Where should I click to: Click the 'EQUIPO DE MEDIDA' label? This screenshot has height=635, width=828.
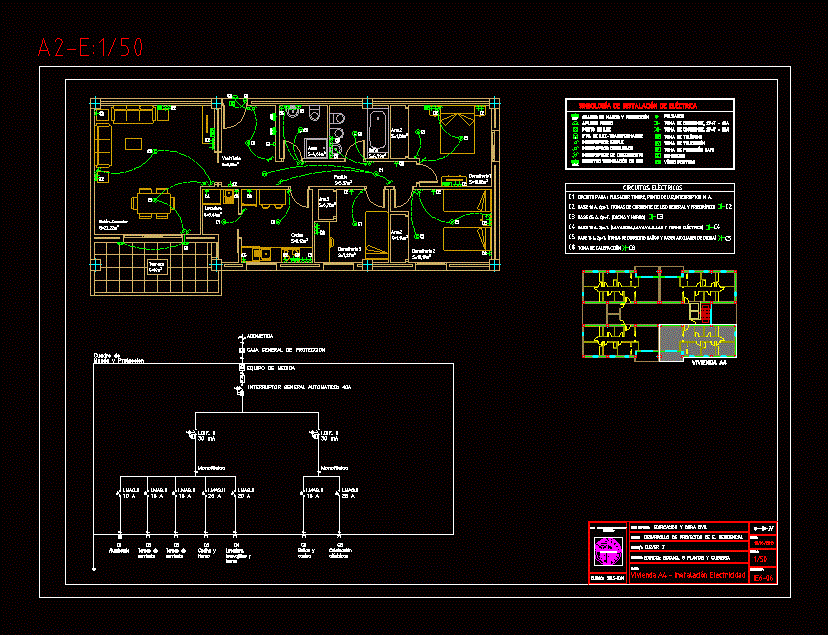pyautogui.click(x=271, y=368)
